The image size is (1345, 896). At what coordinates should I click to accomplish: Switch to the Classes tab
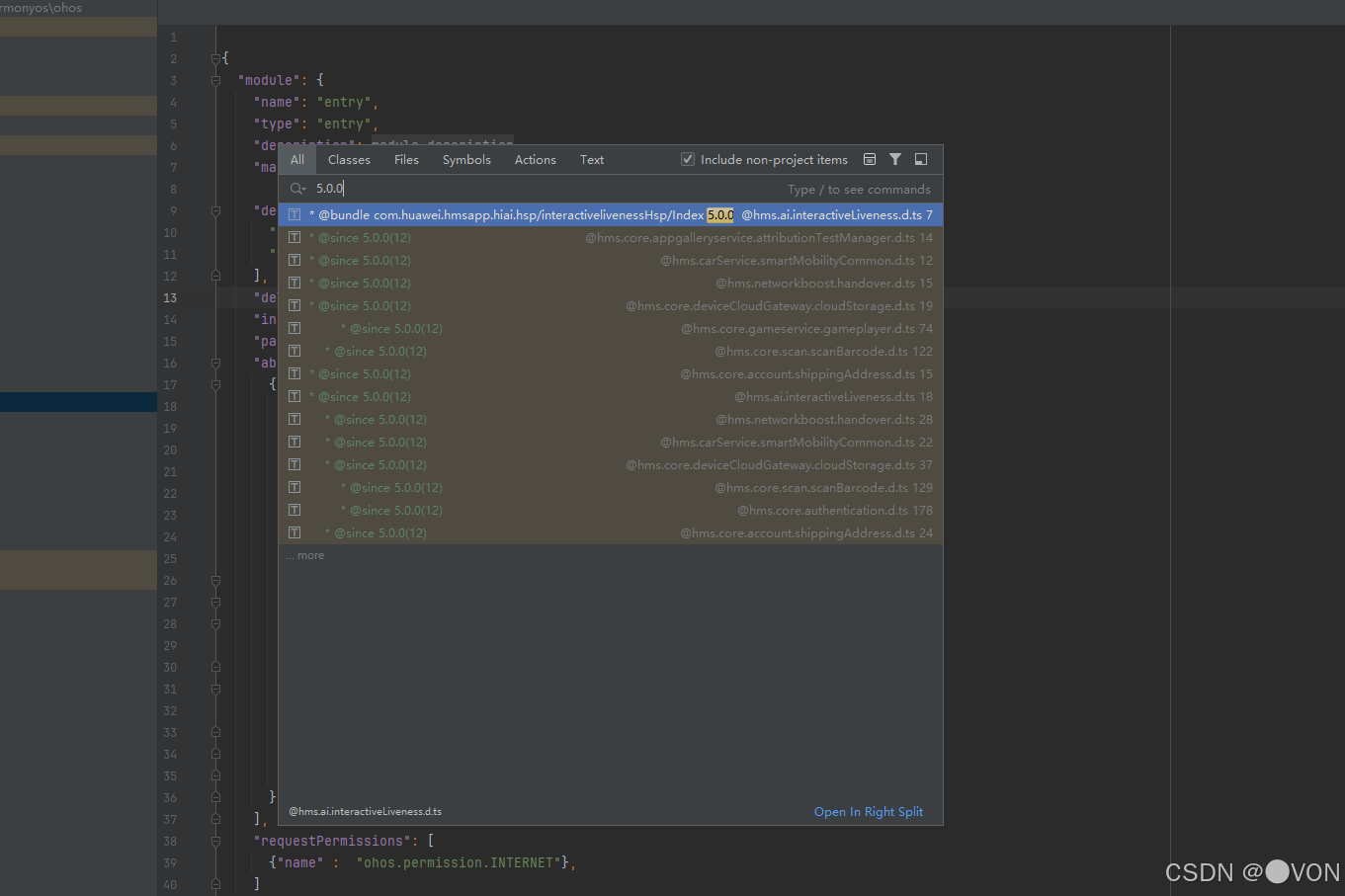349,160
